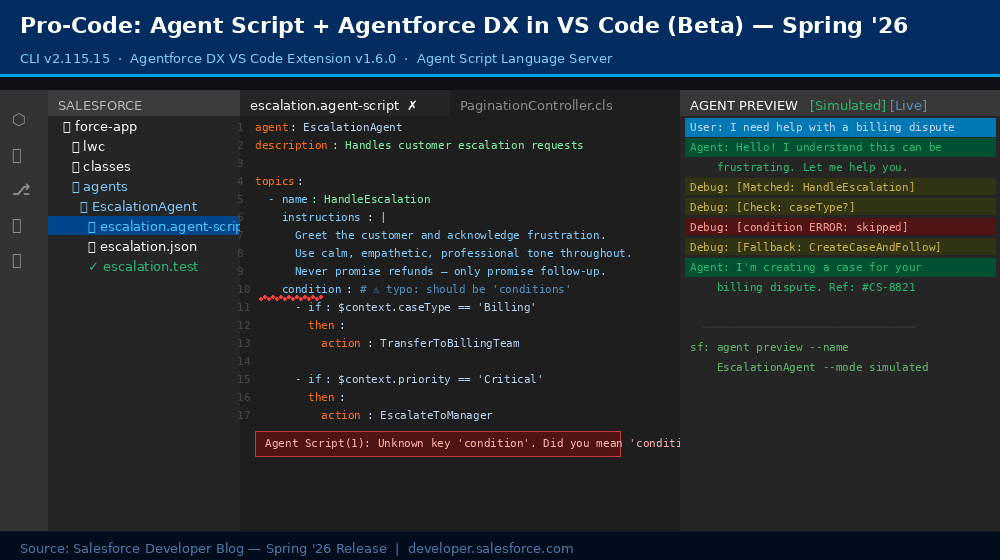Open escalation.test in the file tree
This screenshot has height=560, width=1000.
coord(150,267)
